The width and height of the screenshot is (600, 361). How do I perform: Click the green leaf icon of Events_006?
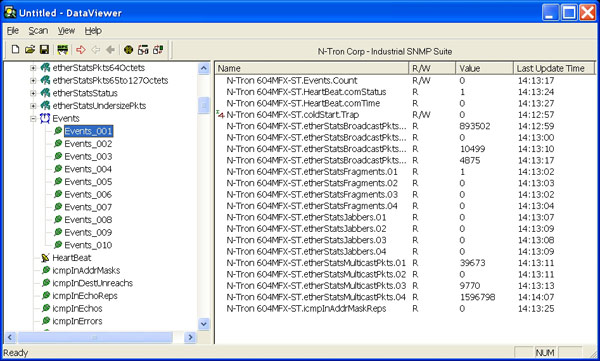coord(58,194)
